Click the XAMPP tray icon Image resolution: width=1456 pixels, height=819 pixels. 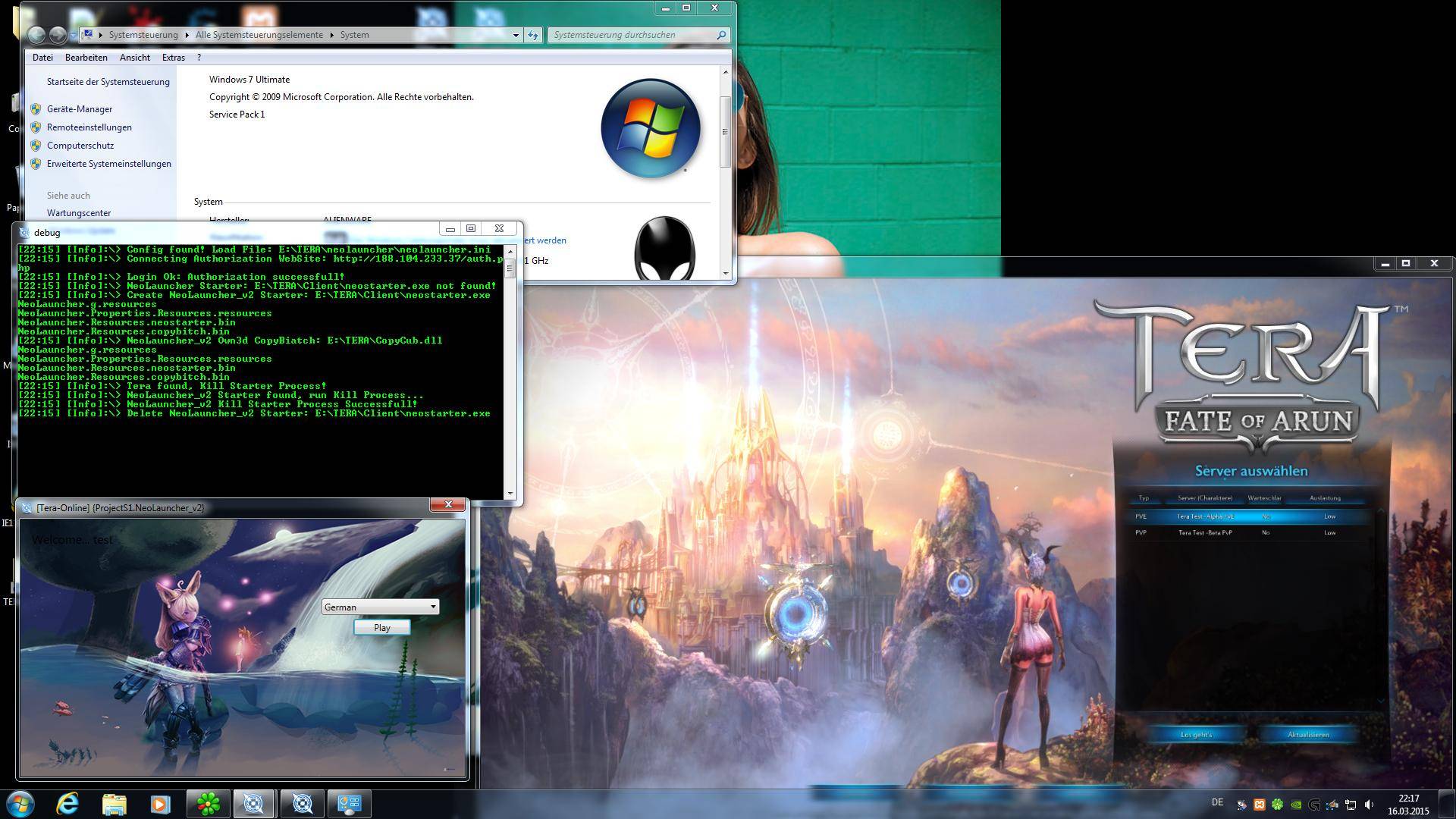[1260, 805]
